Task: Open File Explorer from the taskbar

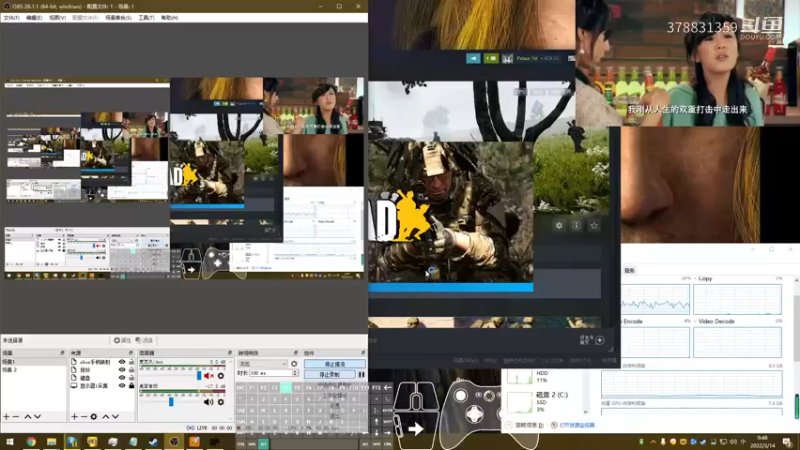Action: click(x=52, y=442)
